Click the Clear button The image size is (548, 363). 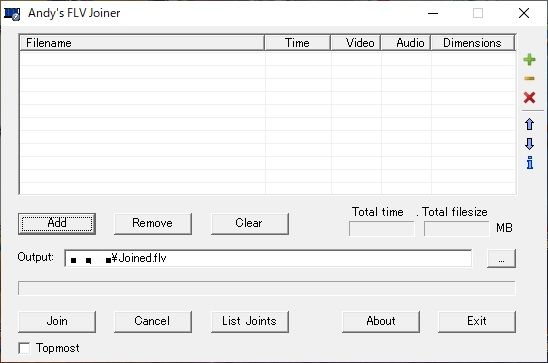pos(250,224)
